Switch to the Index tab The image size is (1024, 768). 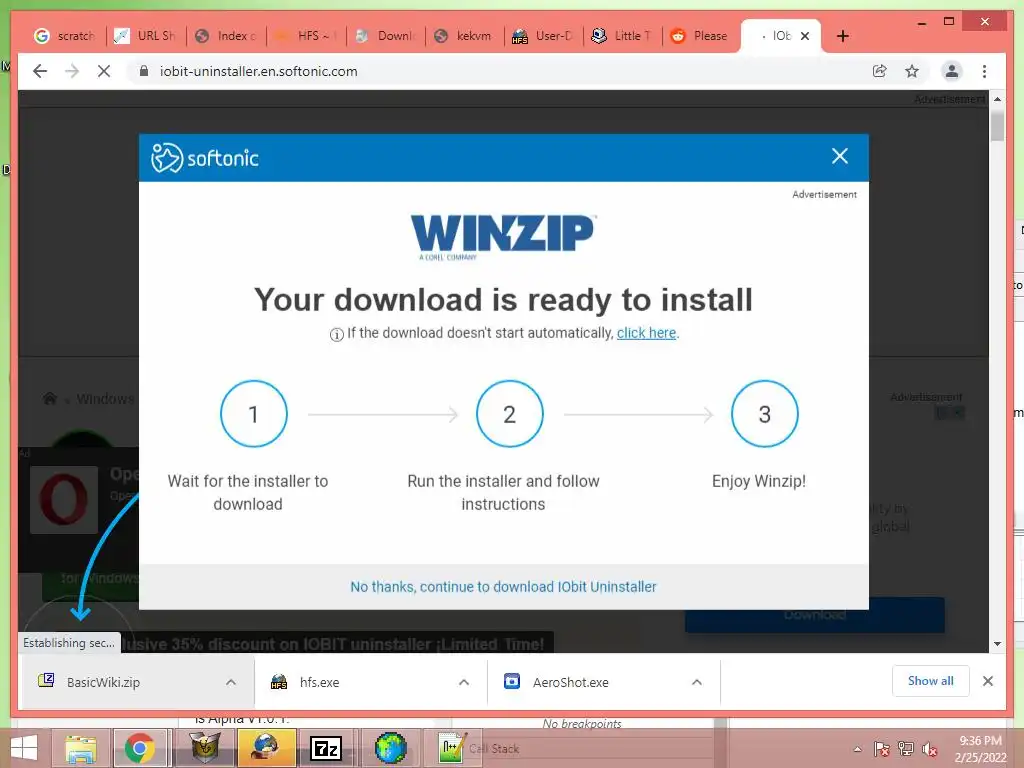[226, 36]
